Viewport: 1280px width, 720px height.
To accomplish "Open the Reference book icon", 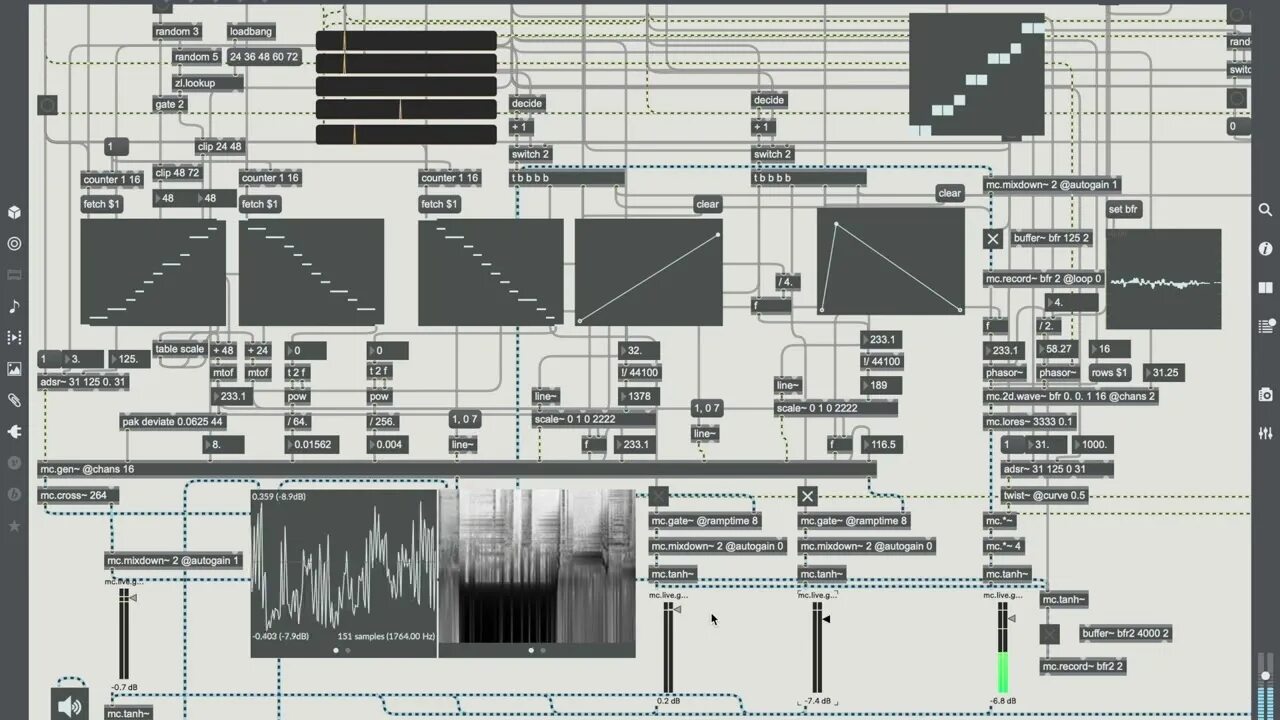I will (1265, 287).
